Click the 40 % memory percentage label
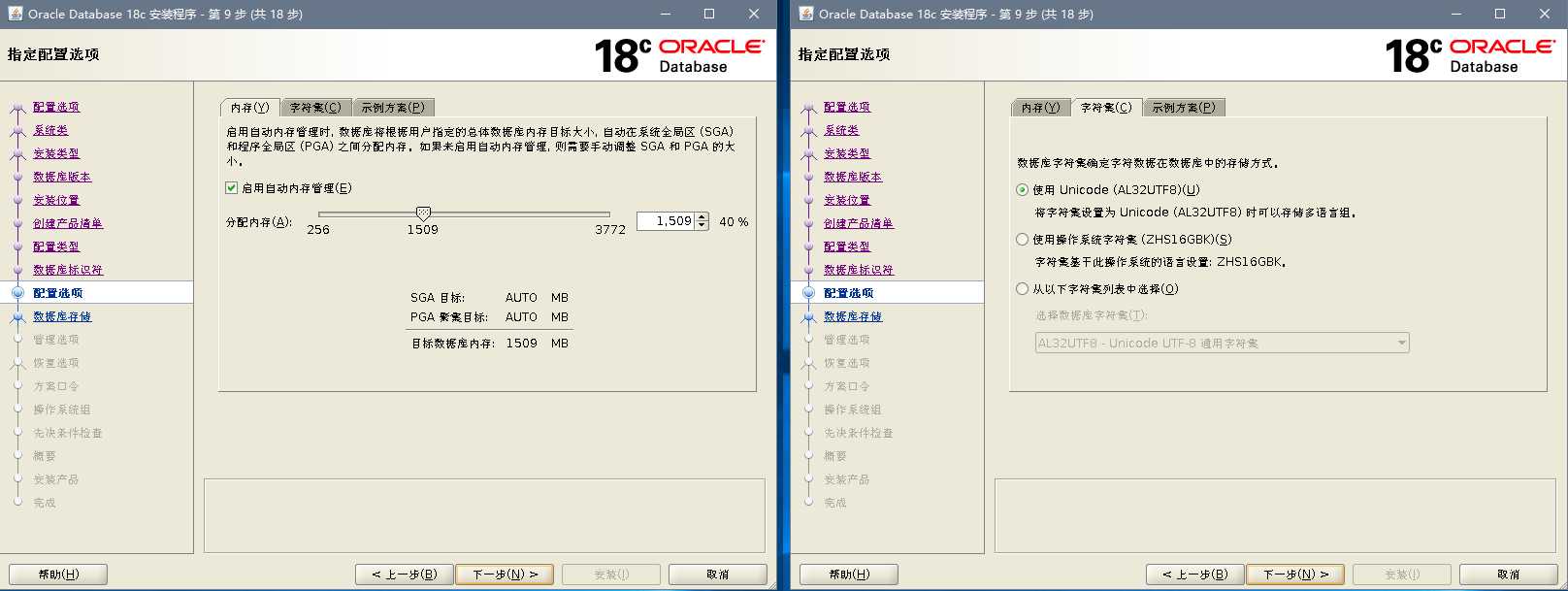Viewport: 1568px width, 591px height. (734, 222)
